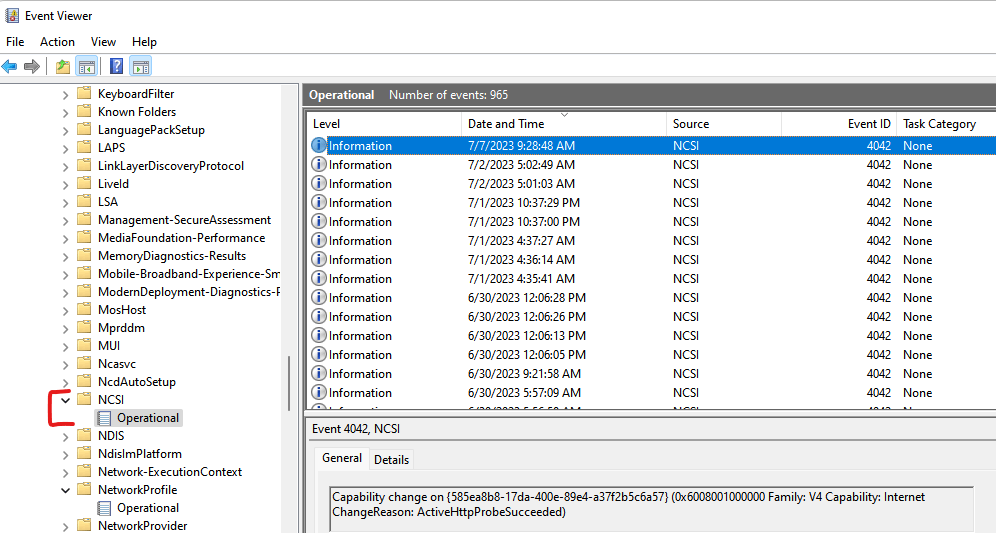Click the NDIS folder icon
Image resolution: width=996 pixels, height=533 pixels.
point(84,436)
